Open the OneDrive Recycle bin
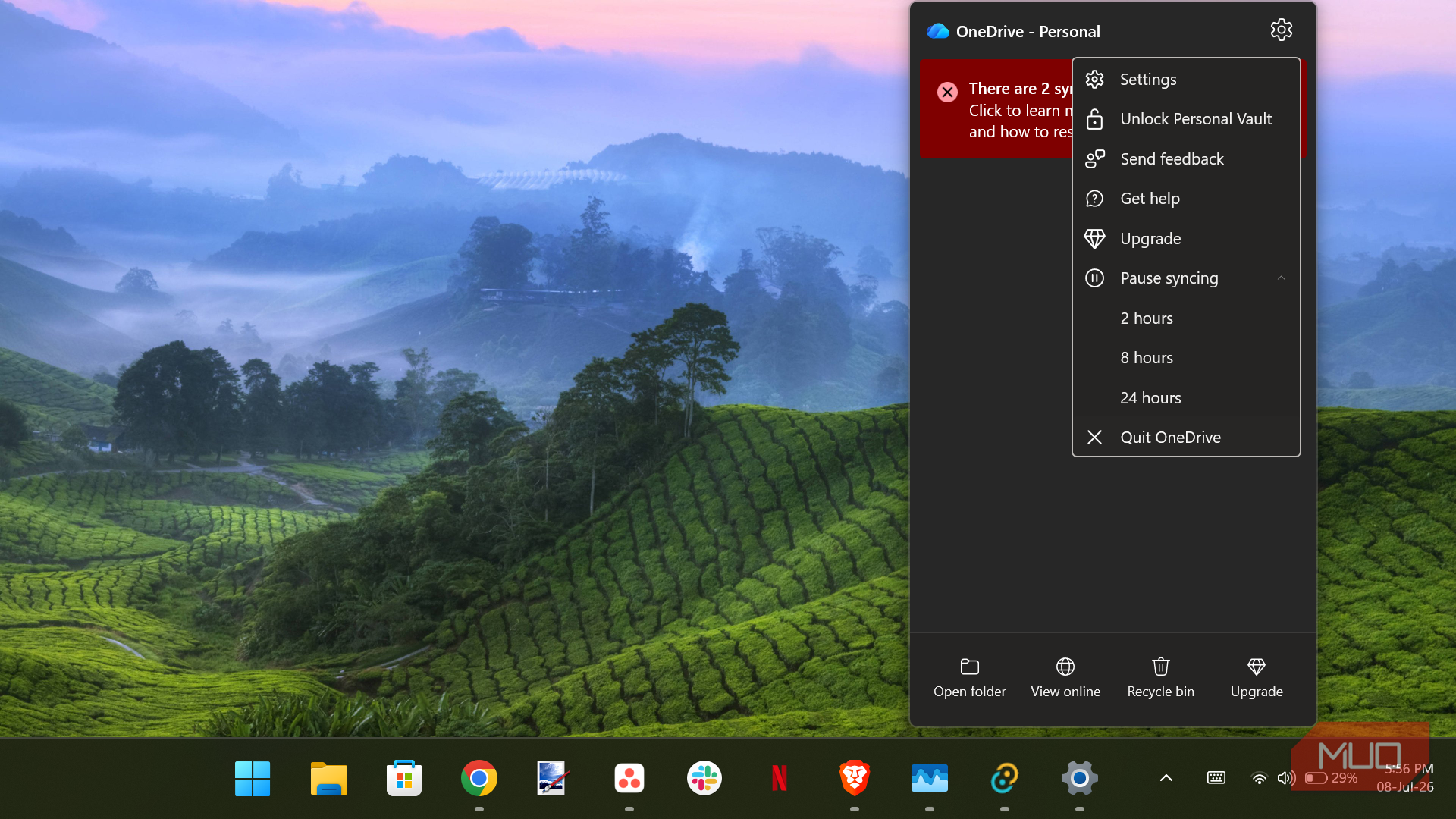Screen dimensions: 1456x819 click(1161, 678)
